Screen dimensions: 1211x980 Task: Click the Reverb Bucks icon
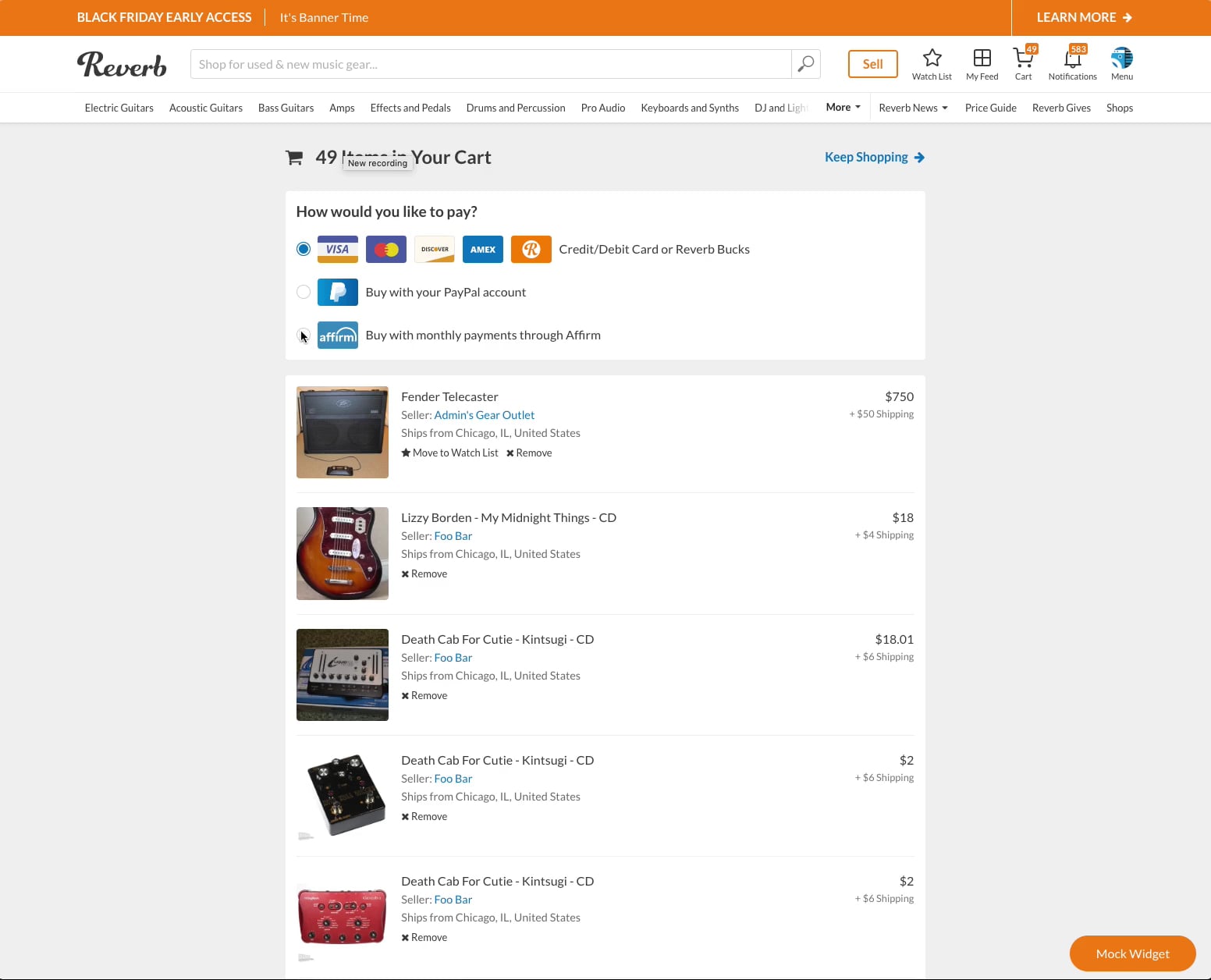[x=531, y=250]
